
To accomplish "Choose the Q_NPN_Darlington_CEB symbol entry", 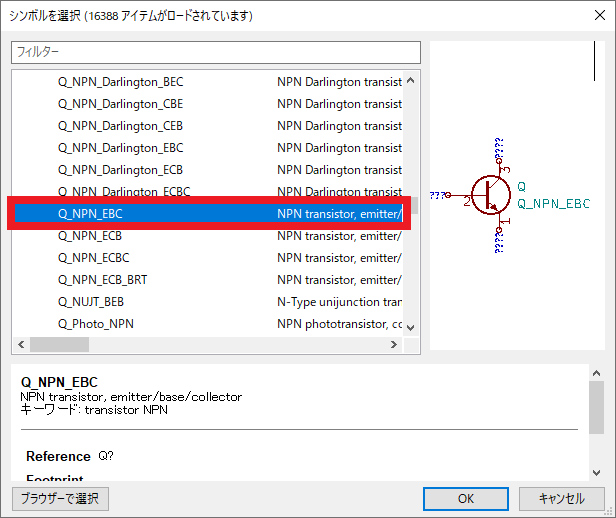I will (120, 126).
